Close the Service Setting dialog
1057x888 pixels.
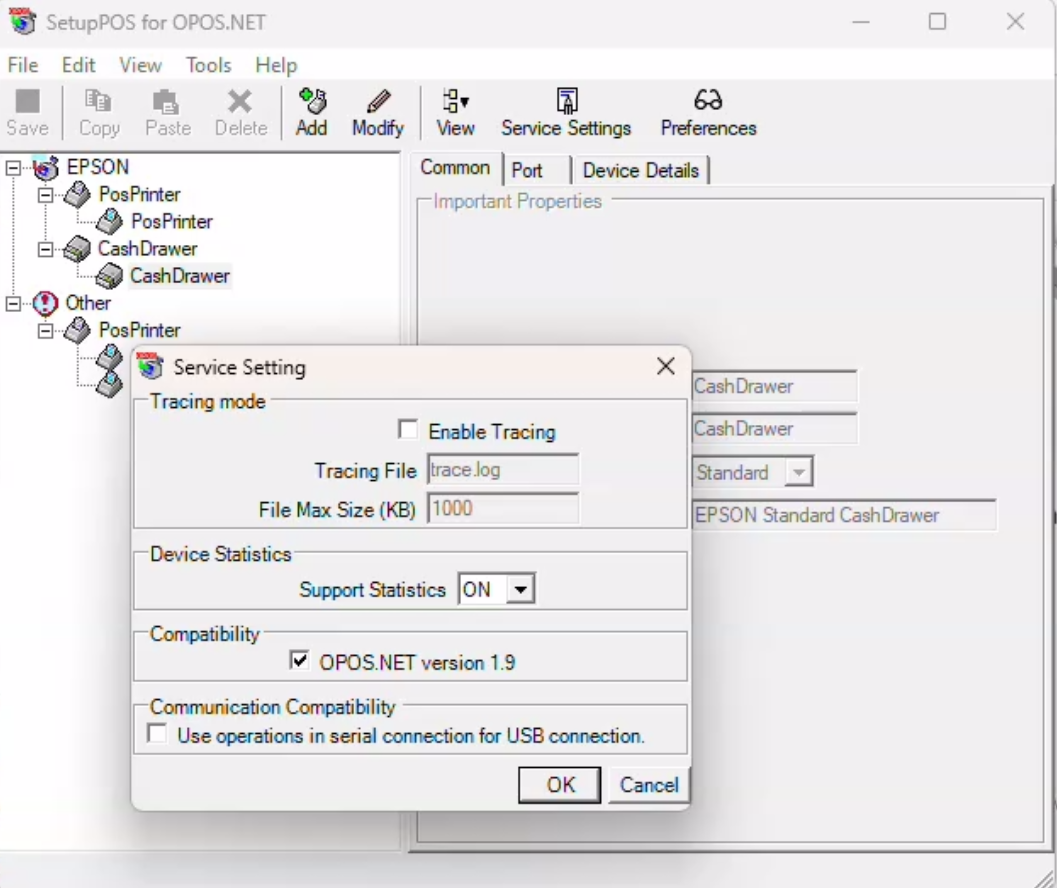665,366
